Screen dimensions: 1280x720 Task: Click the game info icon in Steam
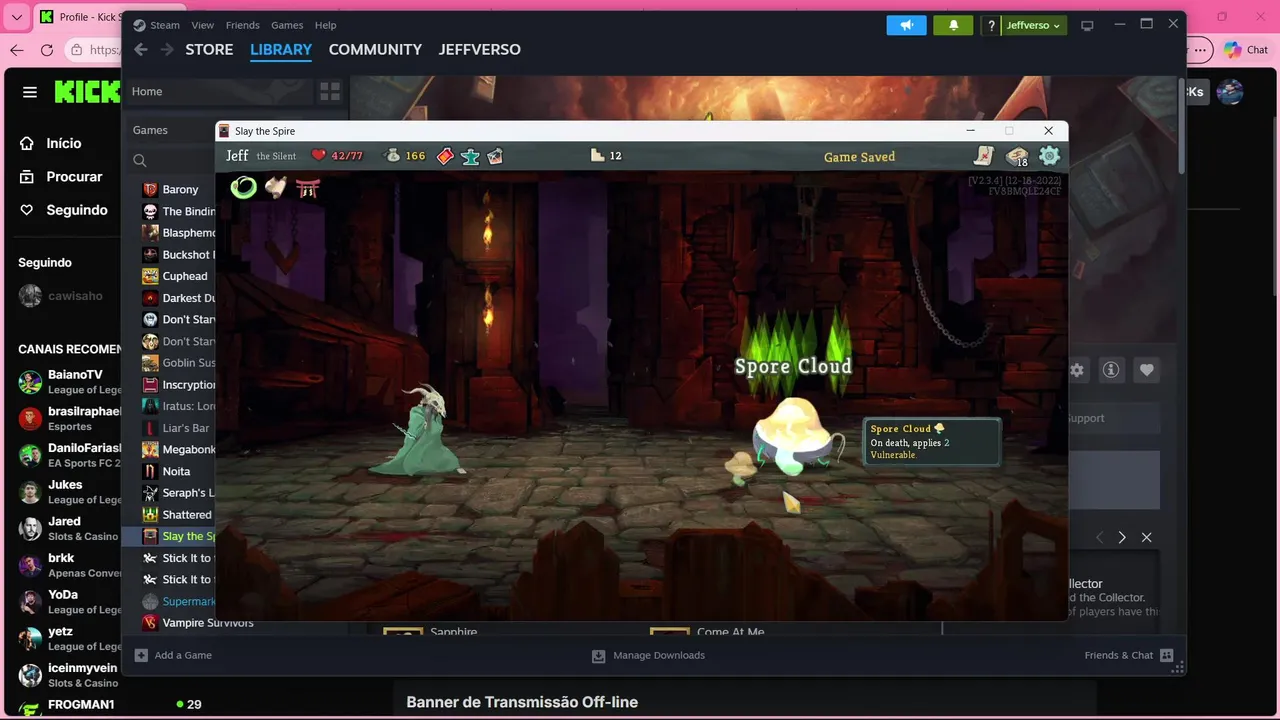coord(1111,370)
